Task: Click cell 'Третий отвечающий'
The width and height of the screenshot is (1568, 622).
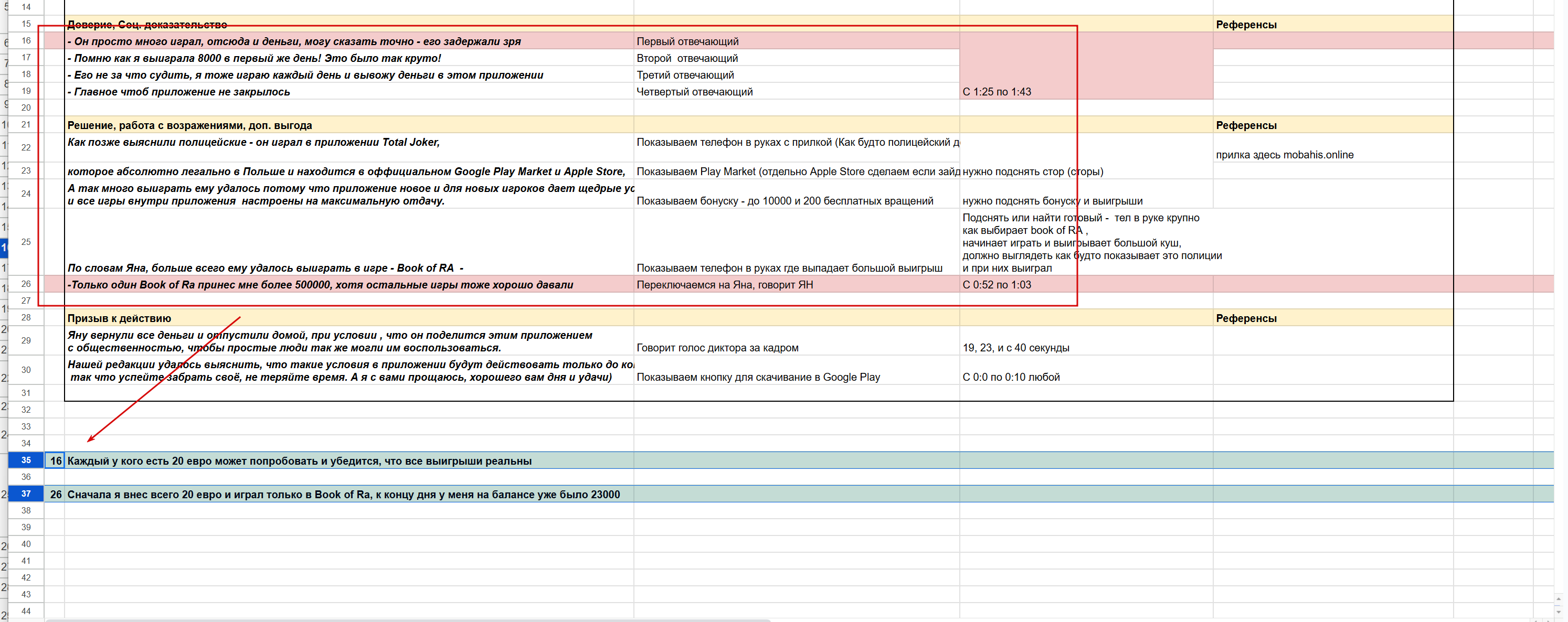Action: (x=796, y=75)
